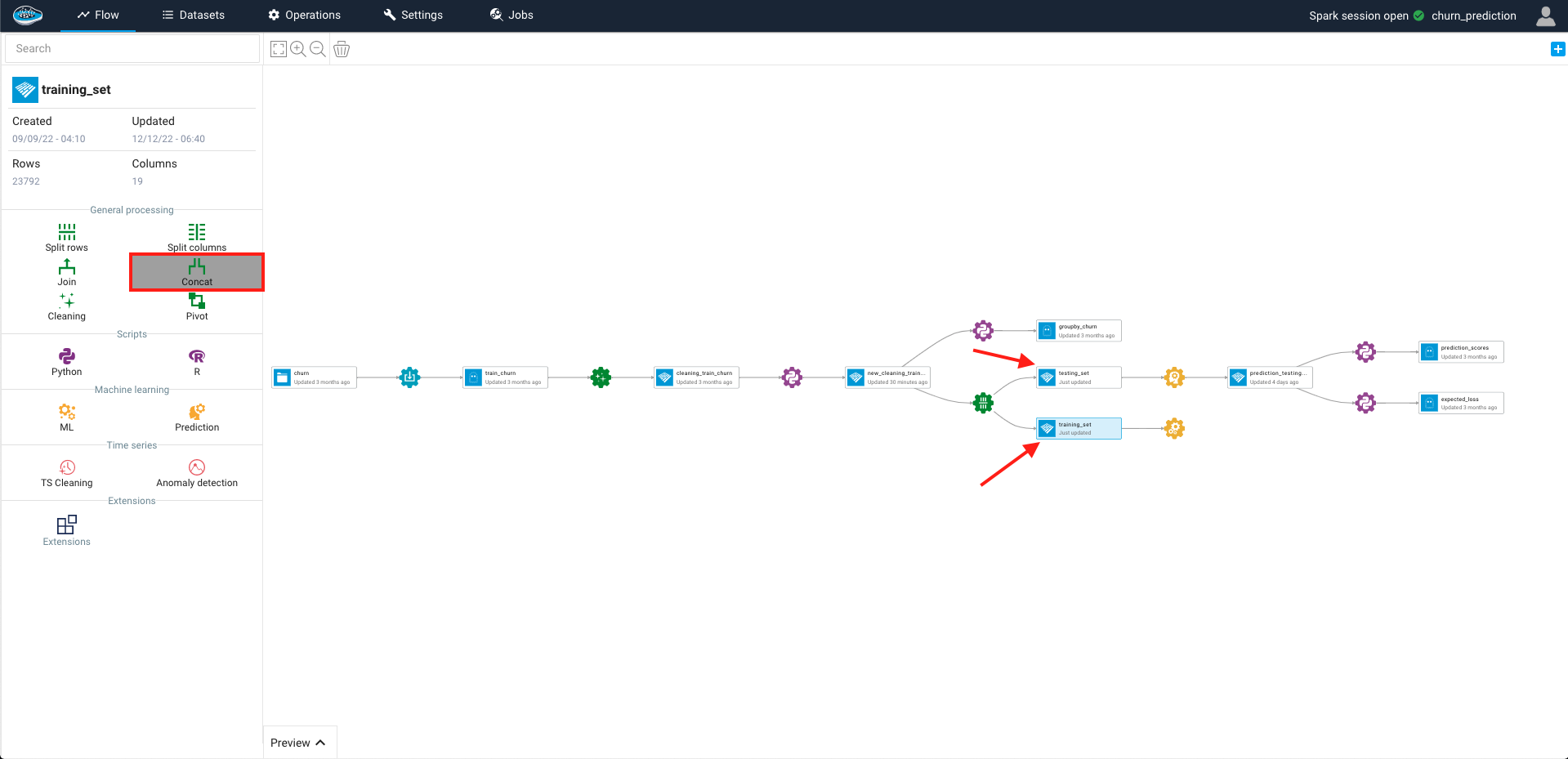Click the trash delete icon
Viewport: 1568px width, 759px height.
coord(342,49)
